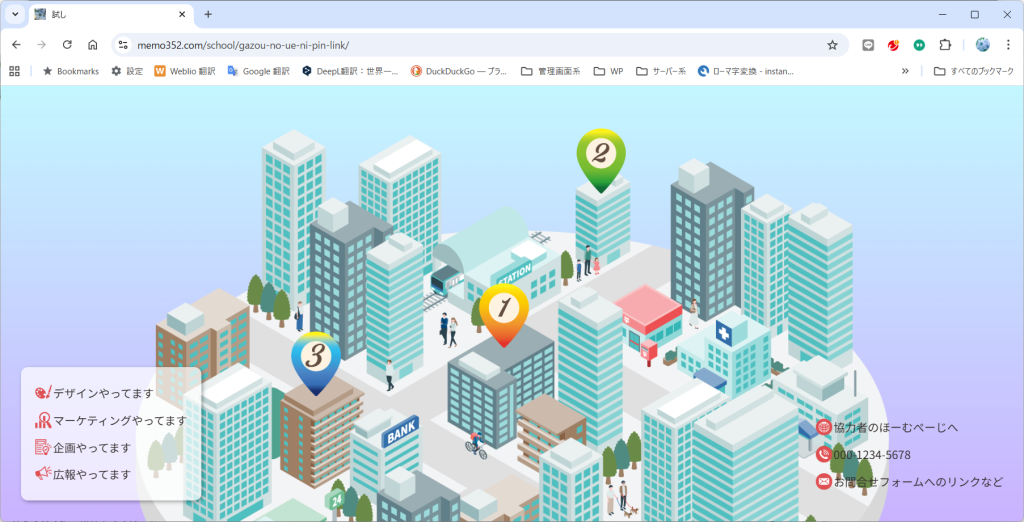
Task: Open the browser extensions puzzle icon
Action: point(945,45)
